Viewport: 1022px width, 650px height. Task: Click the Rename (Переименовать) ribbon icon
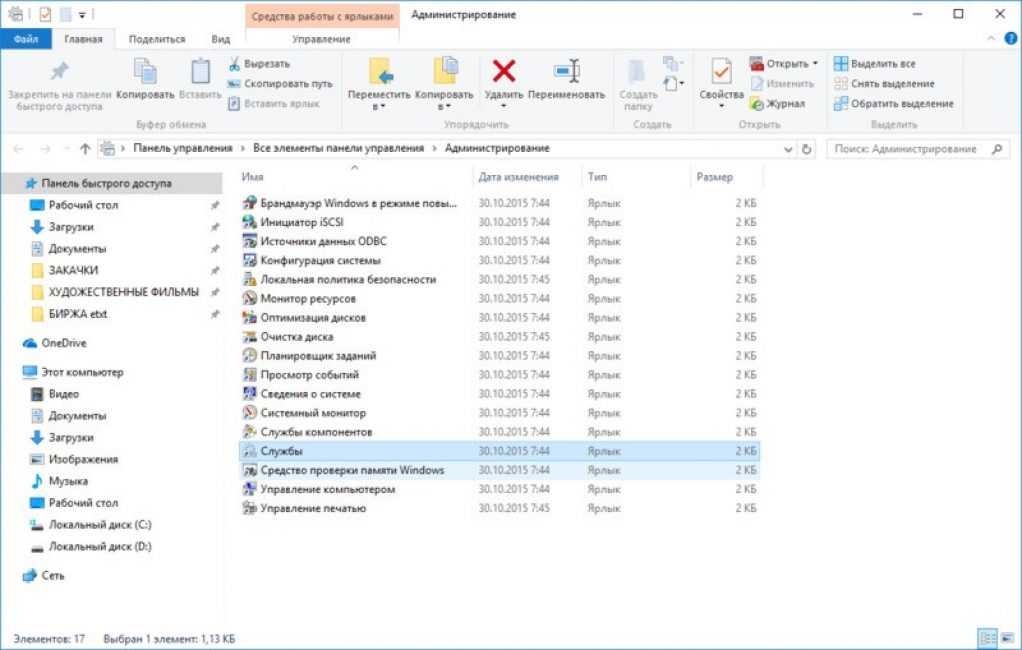pyautogui.click(x=567, y=72)
